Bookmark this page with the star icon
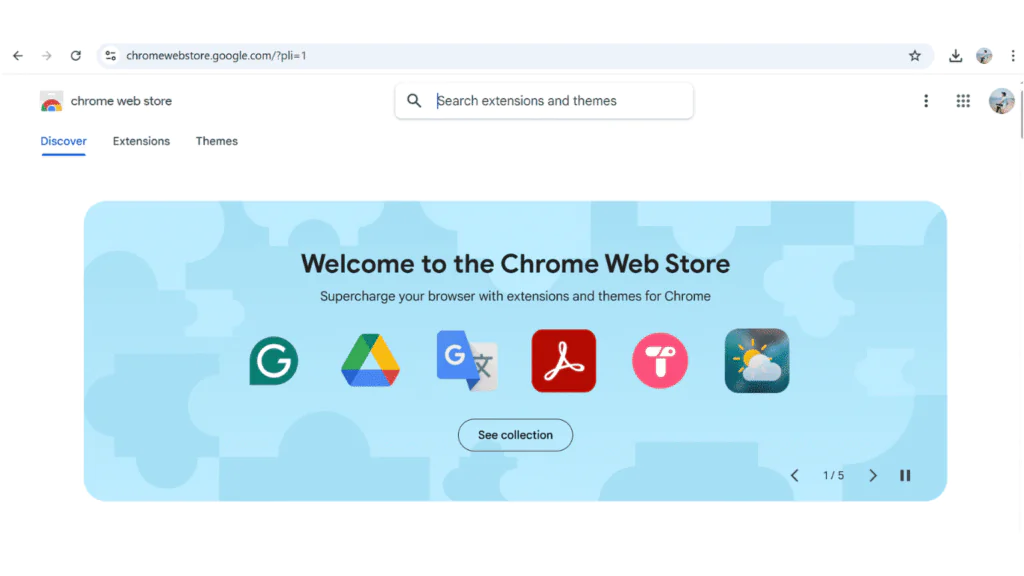 coord(914,56)
